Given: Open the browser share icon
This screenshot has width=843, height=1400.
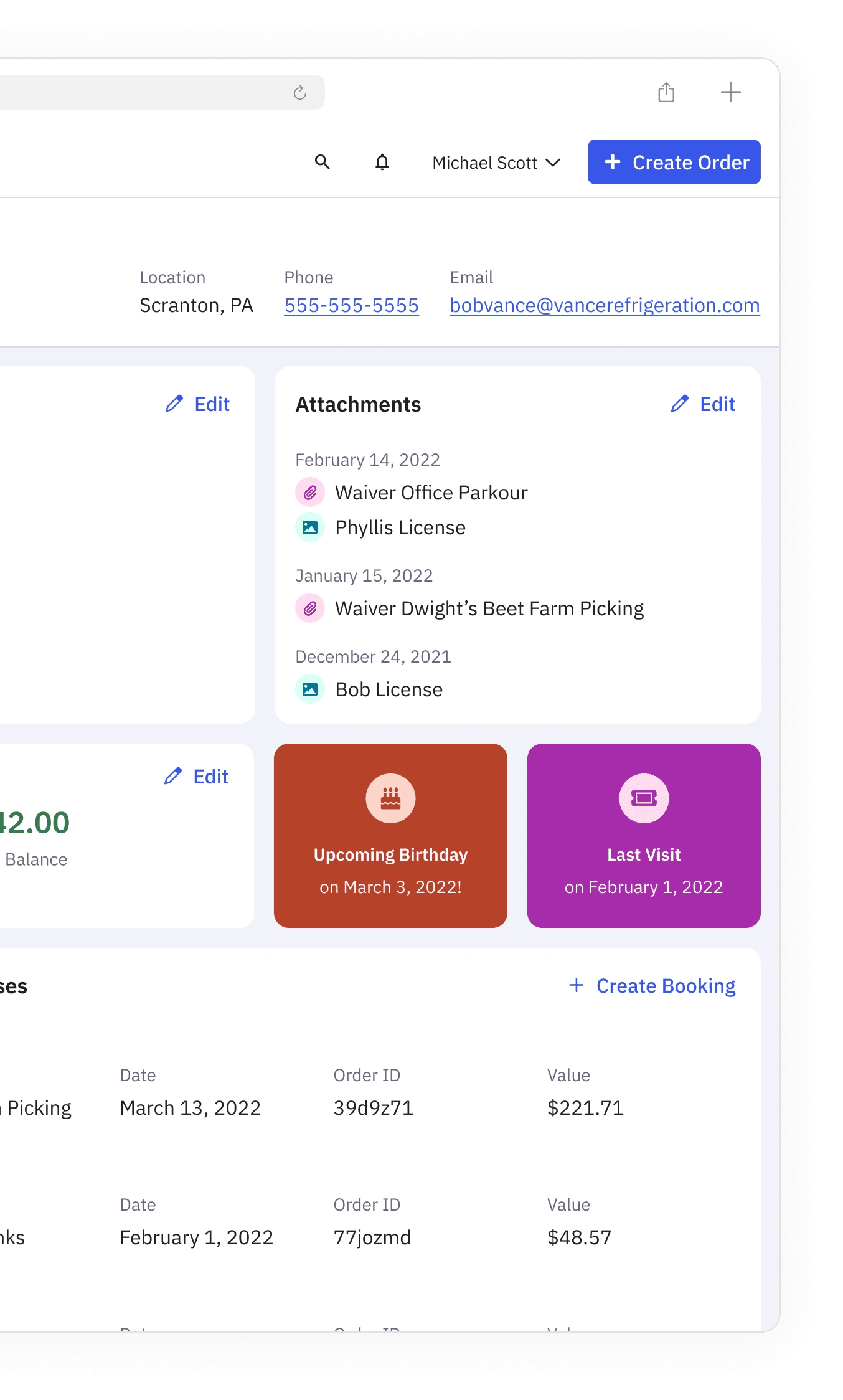Looking at the screenshot, I should coord(666,92).
